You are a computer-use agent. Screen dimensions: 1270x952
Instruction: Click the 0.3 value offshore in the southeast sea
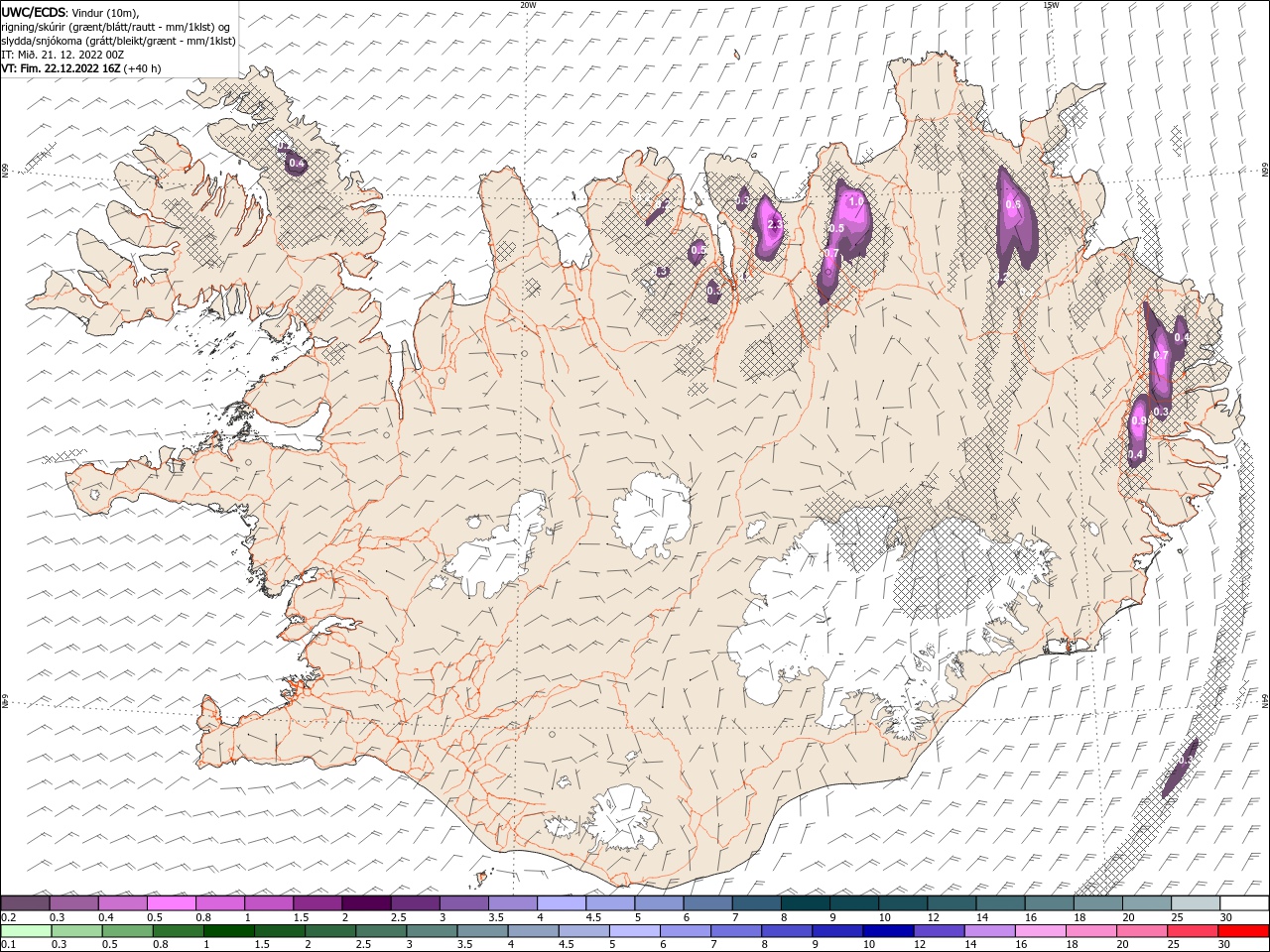coord(1185,760)
